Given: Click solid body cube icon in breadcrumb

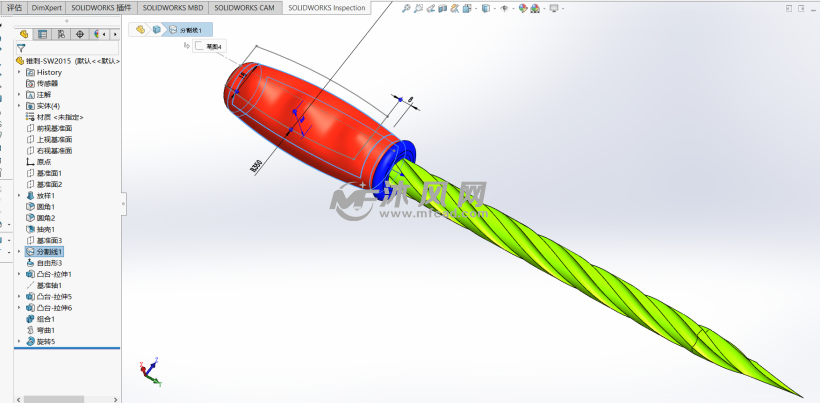Looking at the screenshot, I should [156, 30].
